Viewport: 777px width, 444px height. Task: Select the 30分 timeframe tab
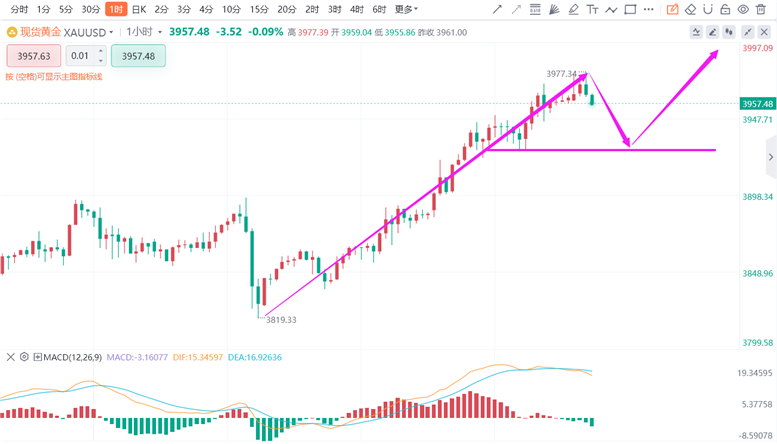90,9
